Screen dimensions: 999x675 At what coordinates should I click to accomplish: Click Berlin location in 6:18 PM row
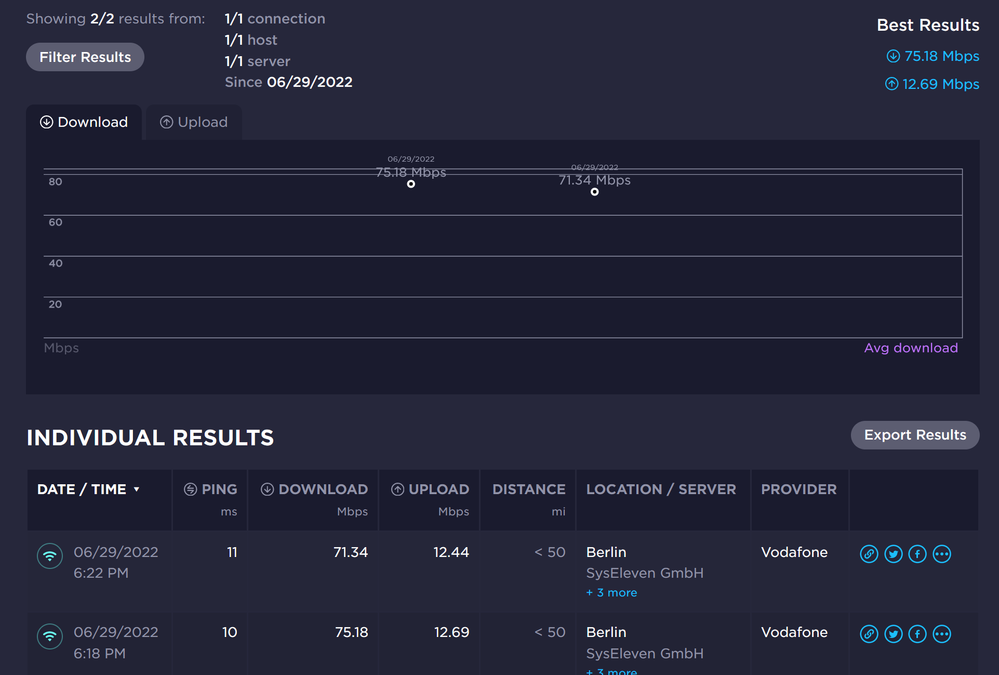coord(606,632)
